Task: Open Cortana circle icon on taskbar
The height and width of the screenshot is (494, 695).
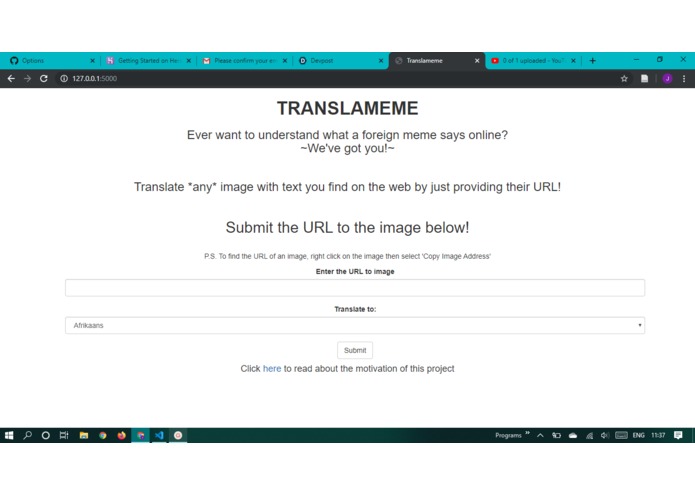Action: (x=45, y=436)
